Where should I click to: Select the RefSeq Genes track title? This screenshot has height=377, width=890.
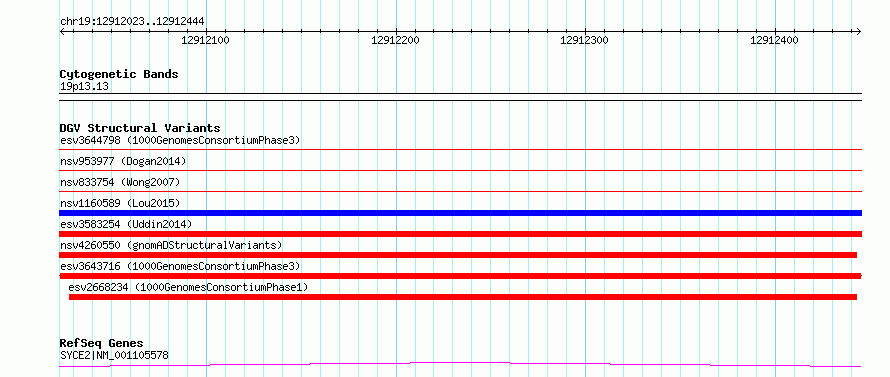click(101, 343)
